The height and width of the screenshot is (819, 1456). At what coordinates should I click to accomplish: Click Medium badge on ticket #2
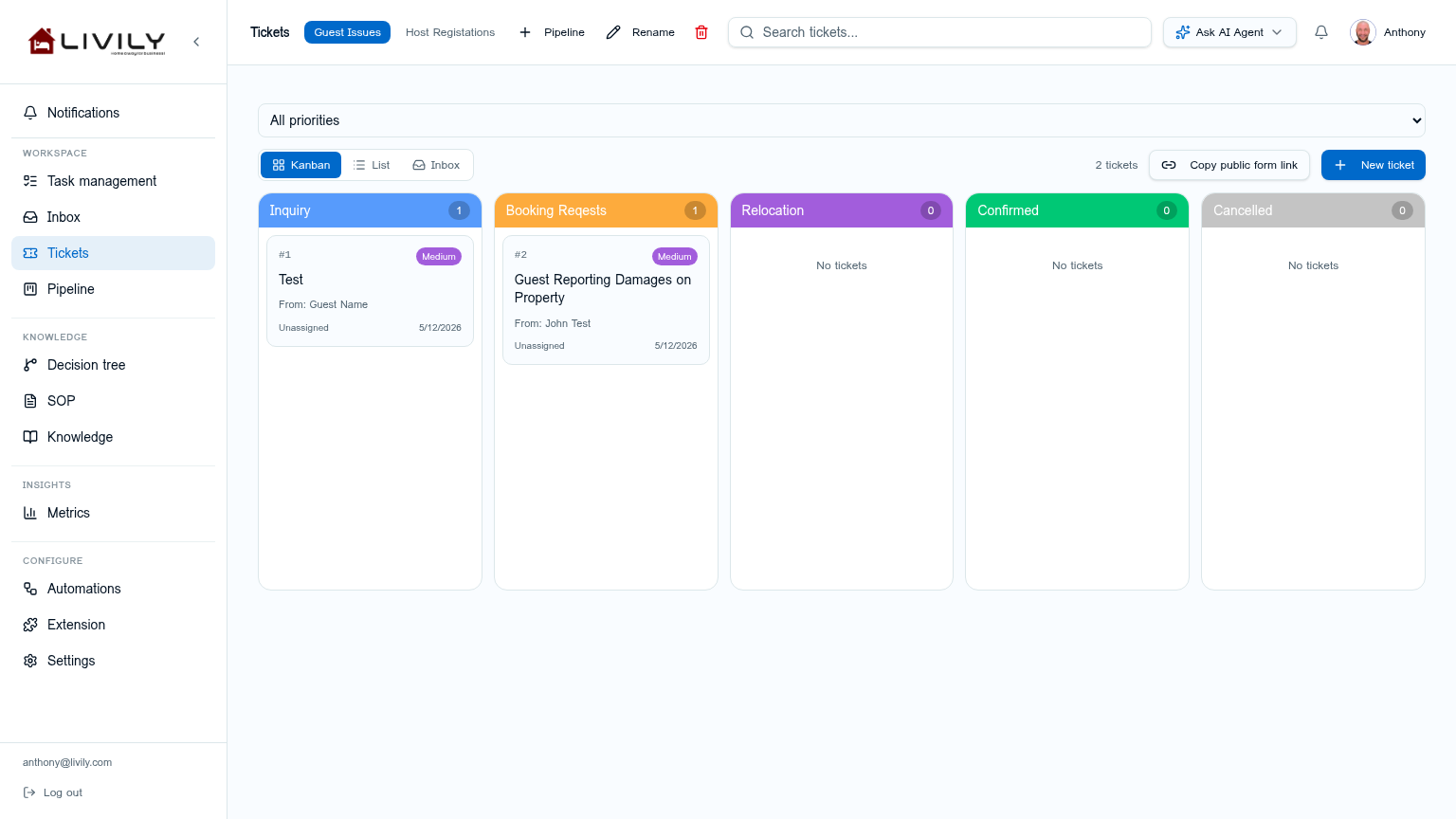point(675,257)
